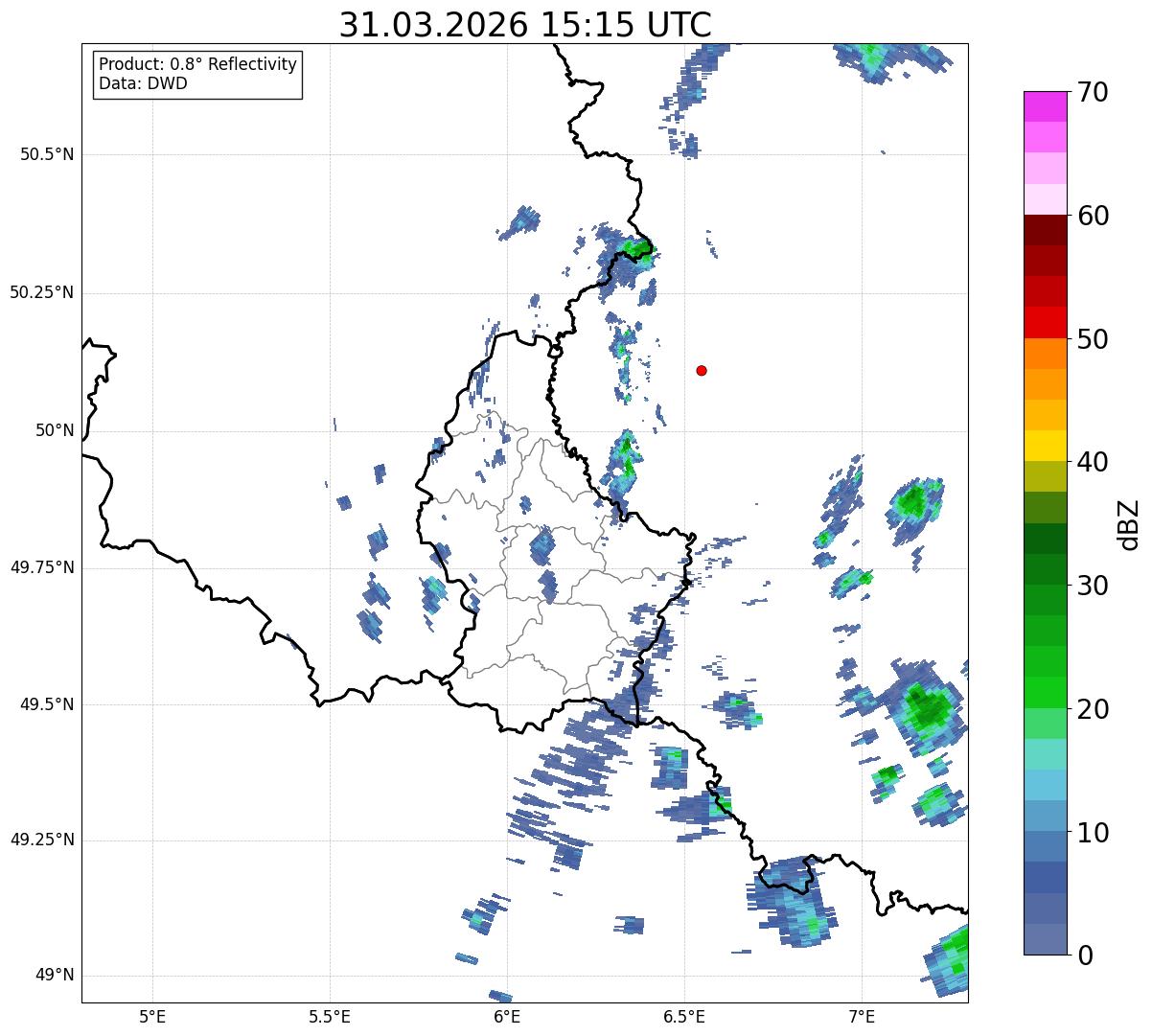Image resolution: width=1152 pixels, height=1036 pixels.
Task: Click the '50°N' latitude label
Action: point(55,430)
